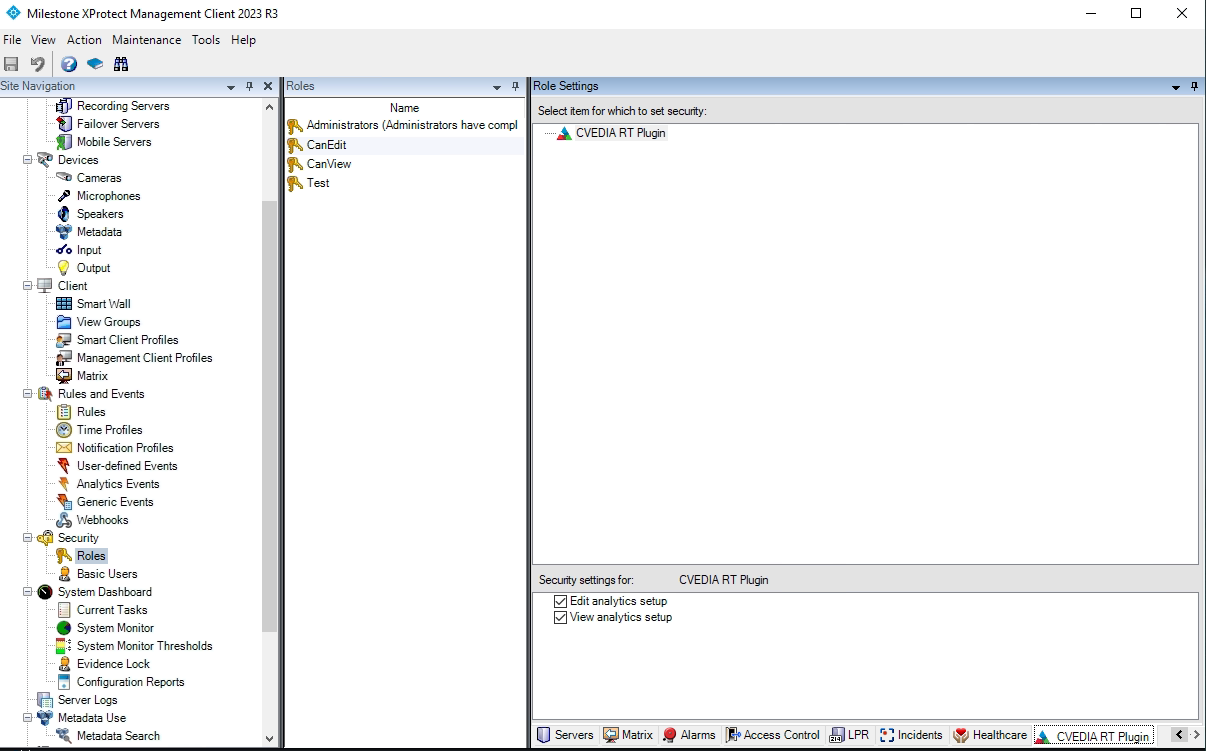Switch to the Healthcare tab
1206x751 pixels.
coord(990,735)
